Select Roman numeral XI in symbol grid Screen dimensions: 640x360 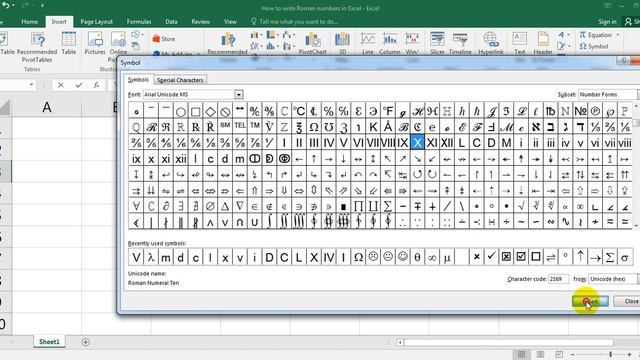432,142
